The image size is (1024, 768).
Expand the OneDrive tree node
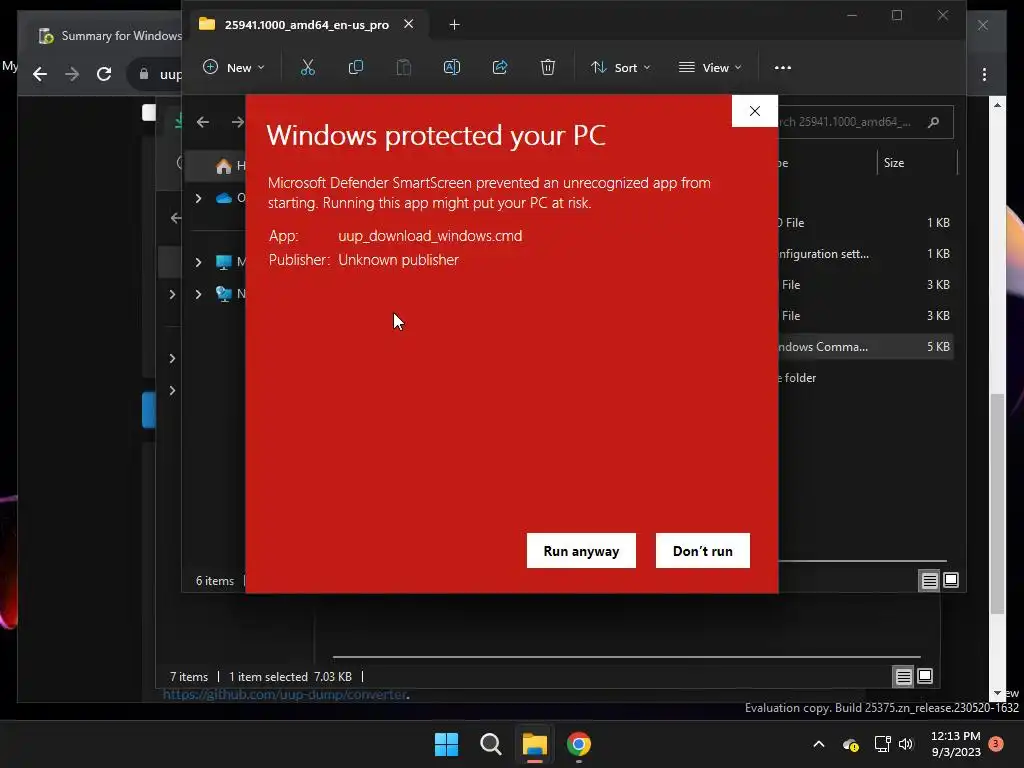[x=199, y=198]
